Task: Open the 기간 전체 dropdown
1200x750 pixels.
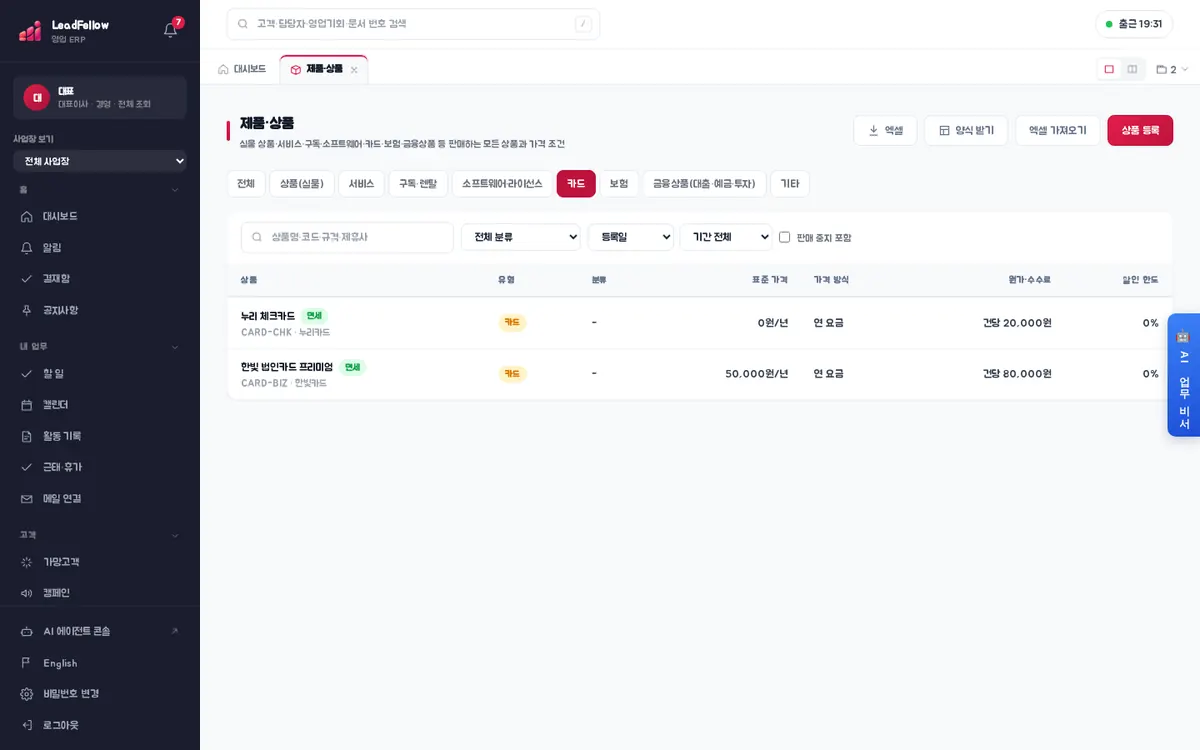Action: click(726, 237)
